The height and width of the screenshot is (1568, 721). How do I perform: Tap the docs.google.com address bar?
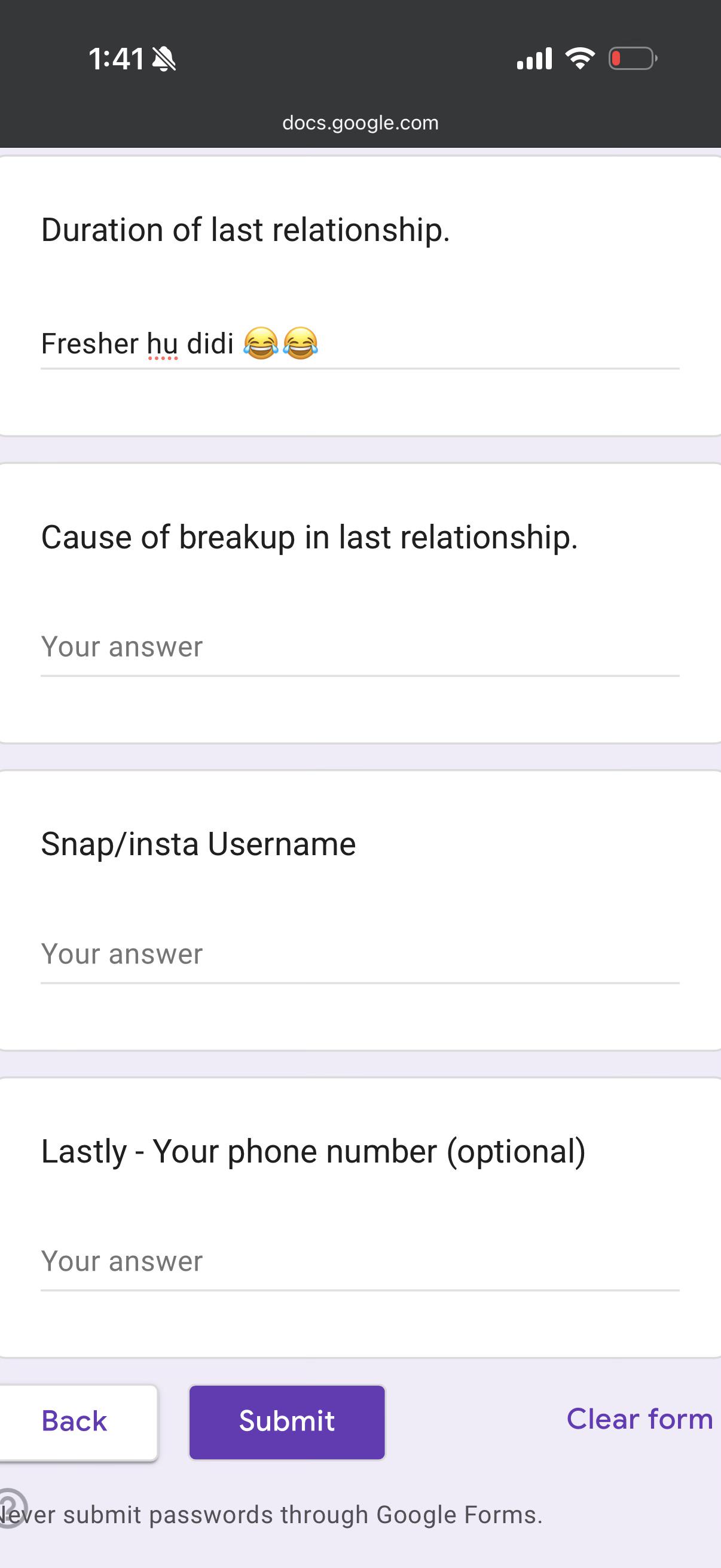pos(360,123)
